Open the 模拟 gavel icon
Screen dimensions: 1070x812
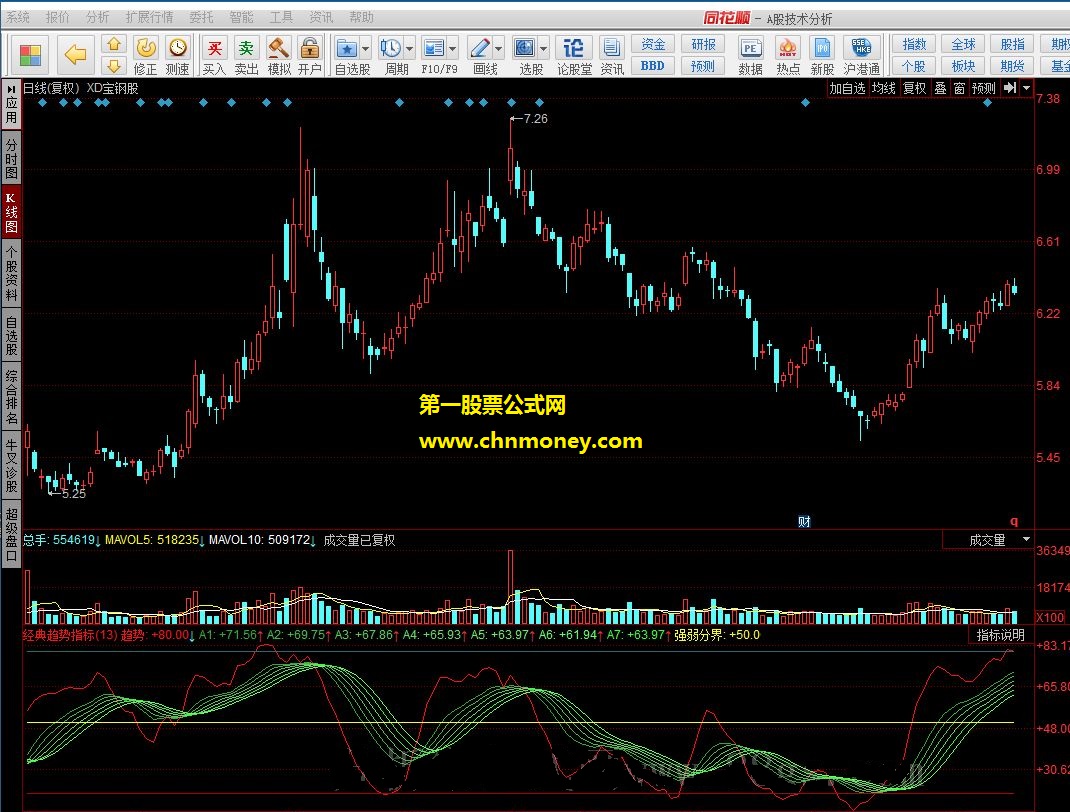pos(278,48)
